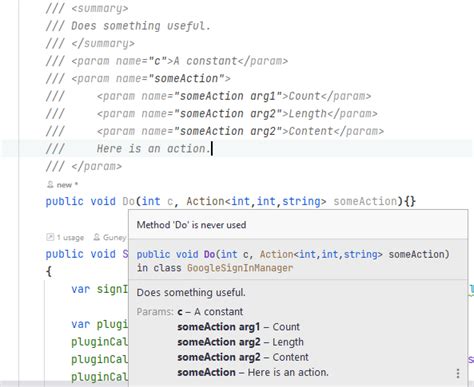
Task: Click the 'var signI' code line
Action: 99,289
